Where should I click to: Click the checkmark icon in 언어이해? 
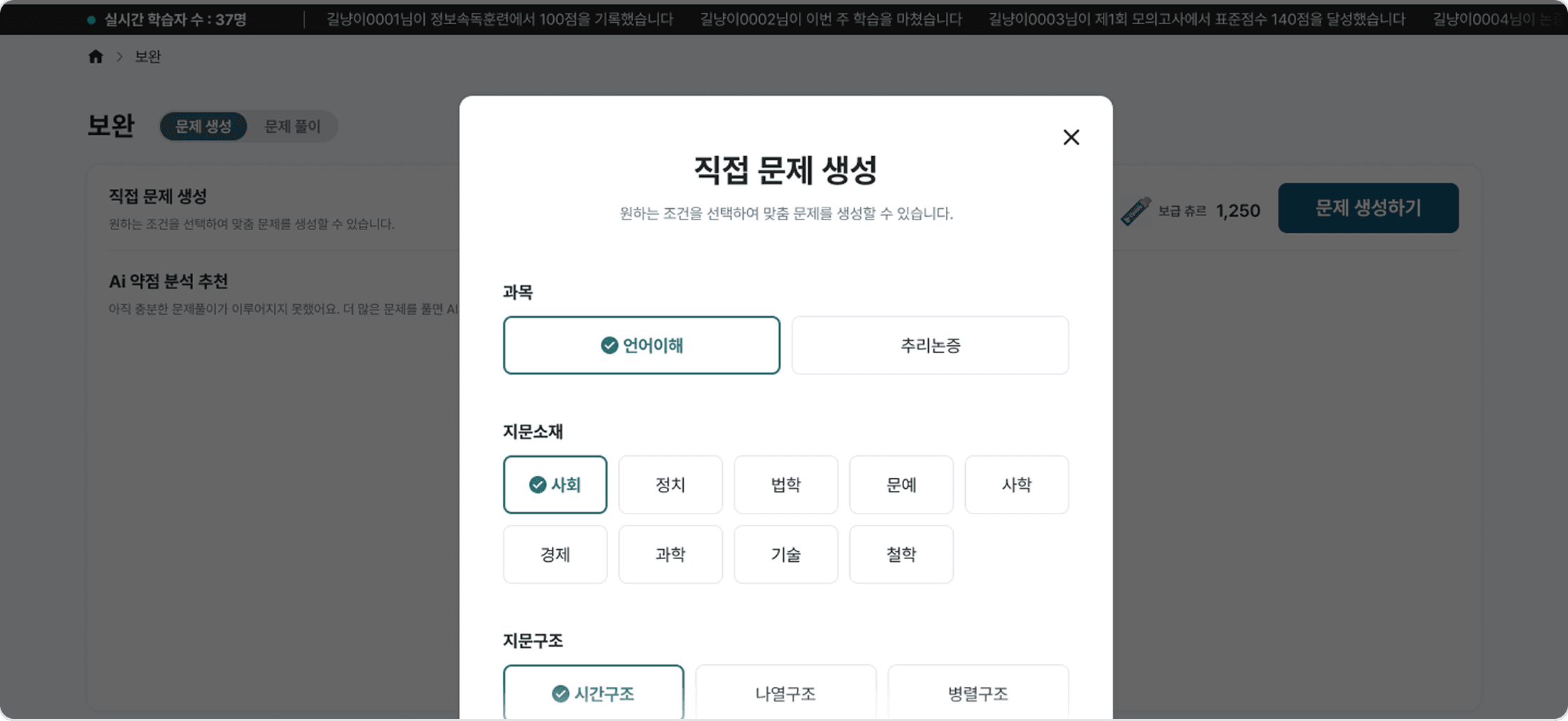pos(609,345)
